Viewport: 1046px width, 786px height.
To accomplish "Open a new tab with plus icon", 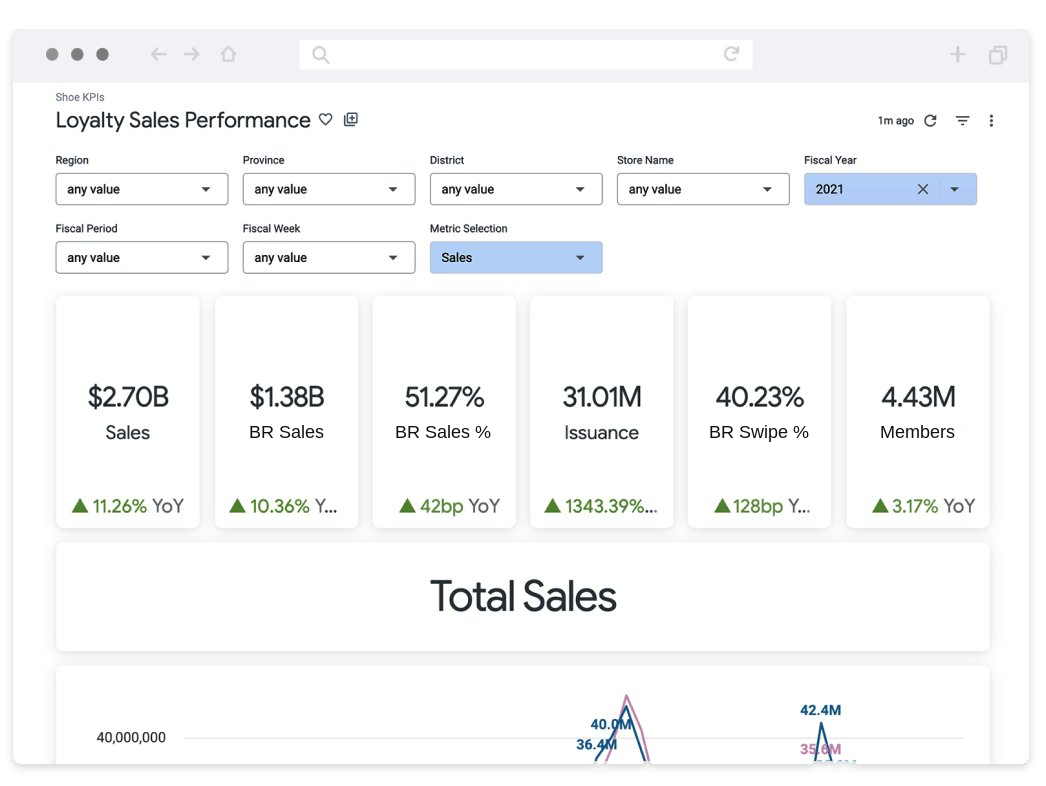I will [958, 54].
